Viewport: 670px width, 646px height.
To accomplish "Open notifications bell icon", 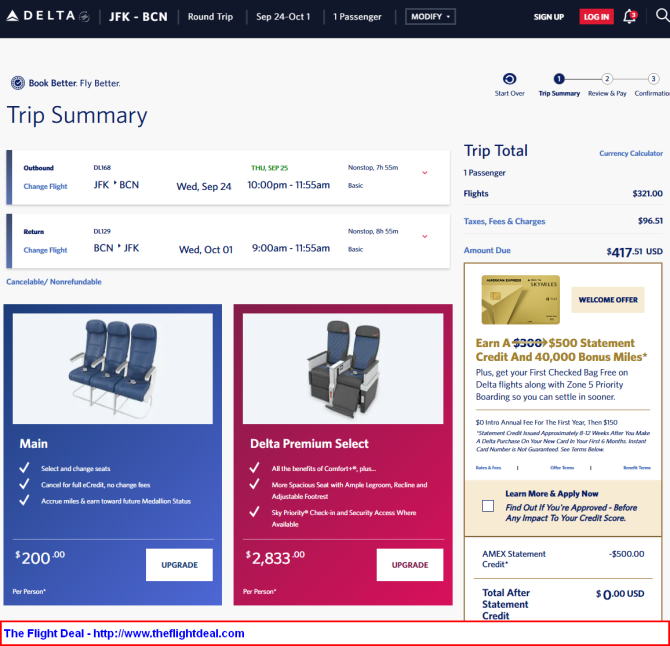I will click(629, 17).
